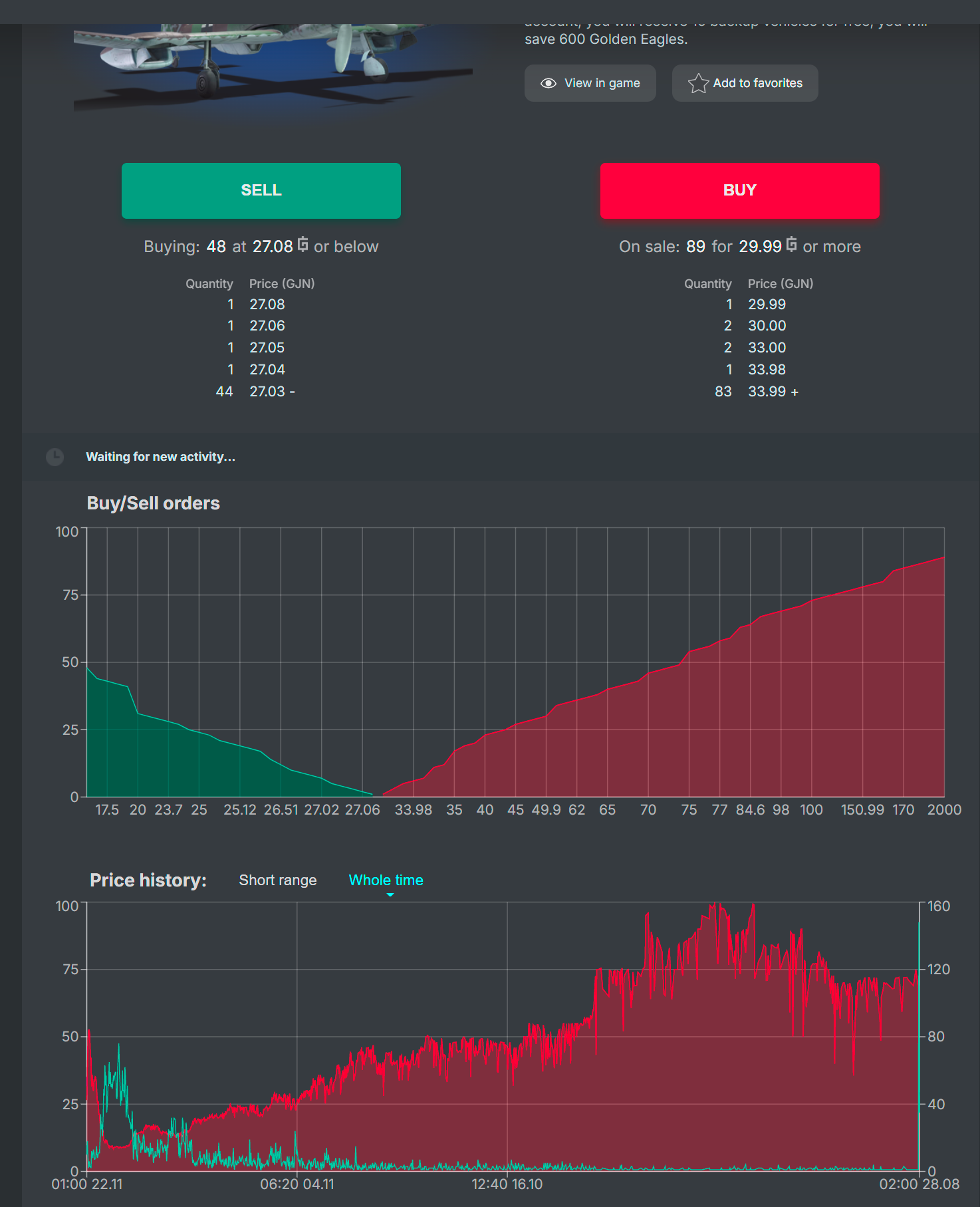Click the 27.03 - buy order row
This screenshot has height=1207, width=980.
(x=255, y=392)
